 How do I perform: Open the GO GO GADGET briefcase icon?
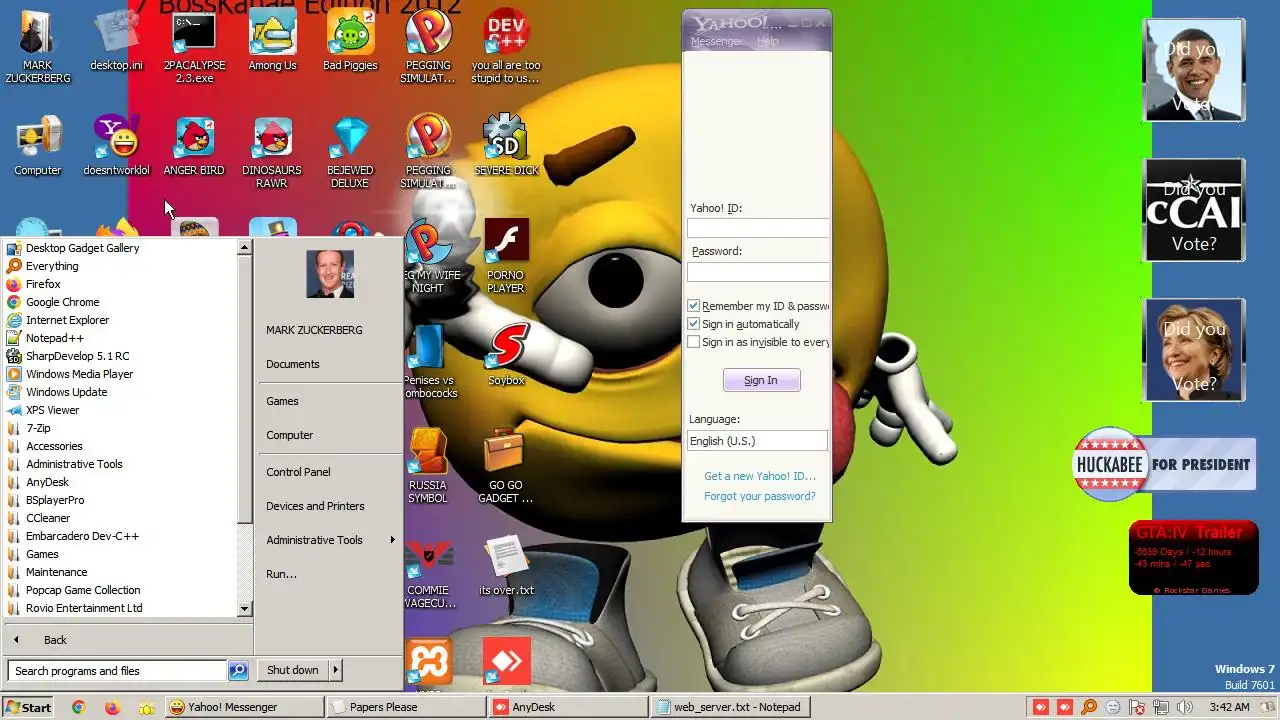tap(505, 467)
